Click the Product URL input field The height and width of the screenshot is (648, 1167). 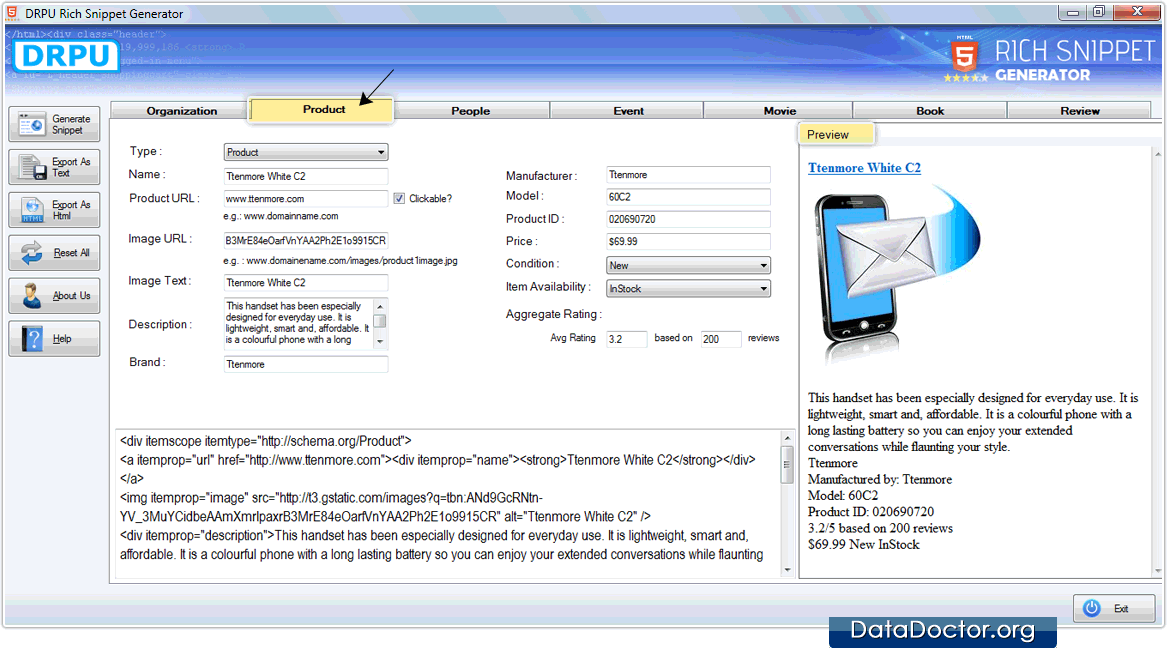[x=306, y=199]
